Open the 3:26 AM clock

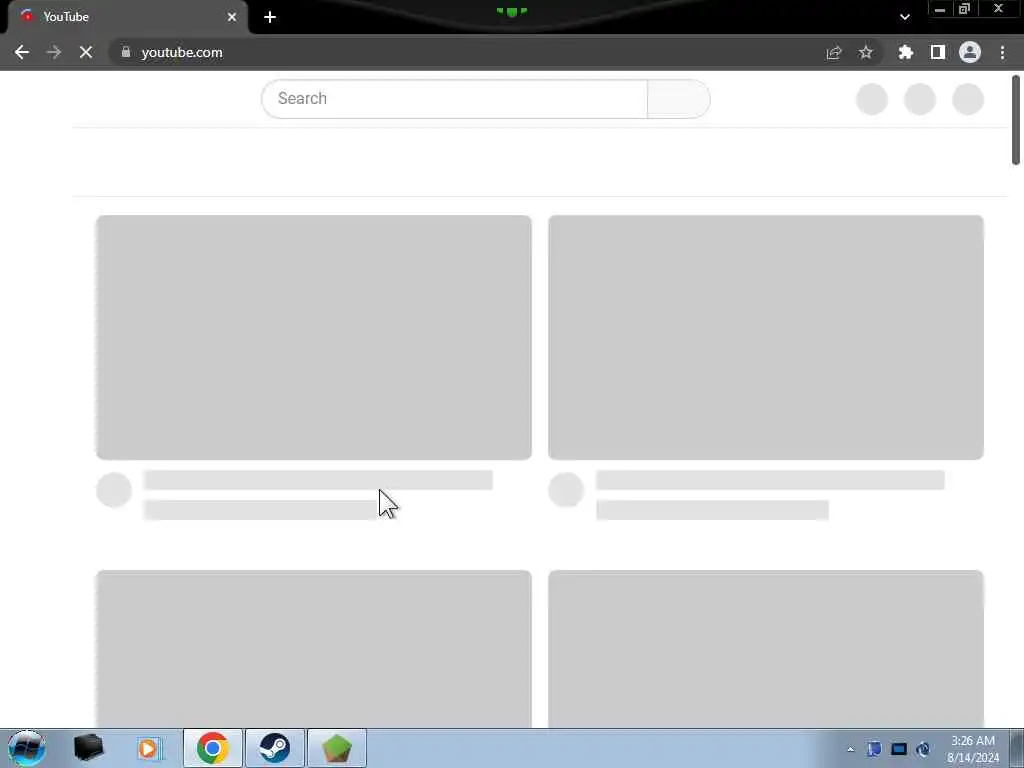tap(972, 749)
